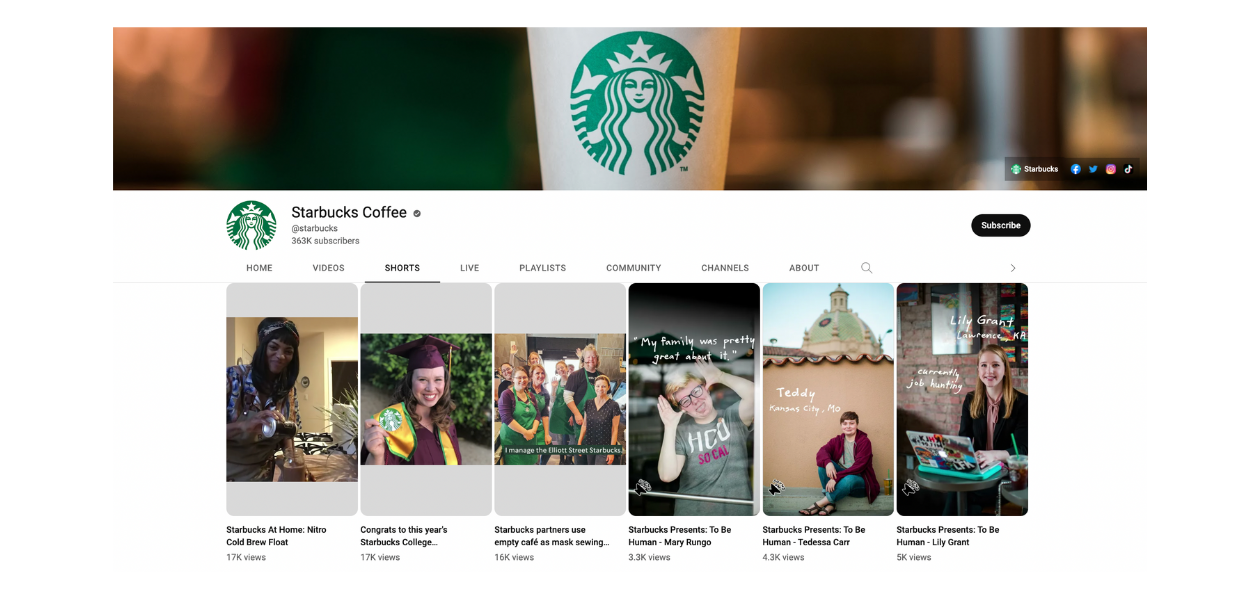Switch to the Home tab

[259, 268]
